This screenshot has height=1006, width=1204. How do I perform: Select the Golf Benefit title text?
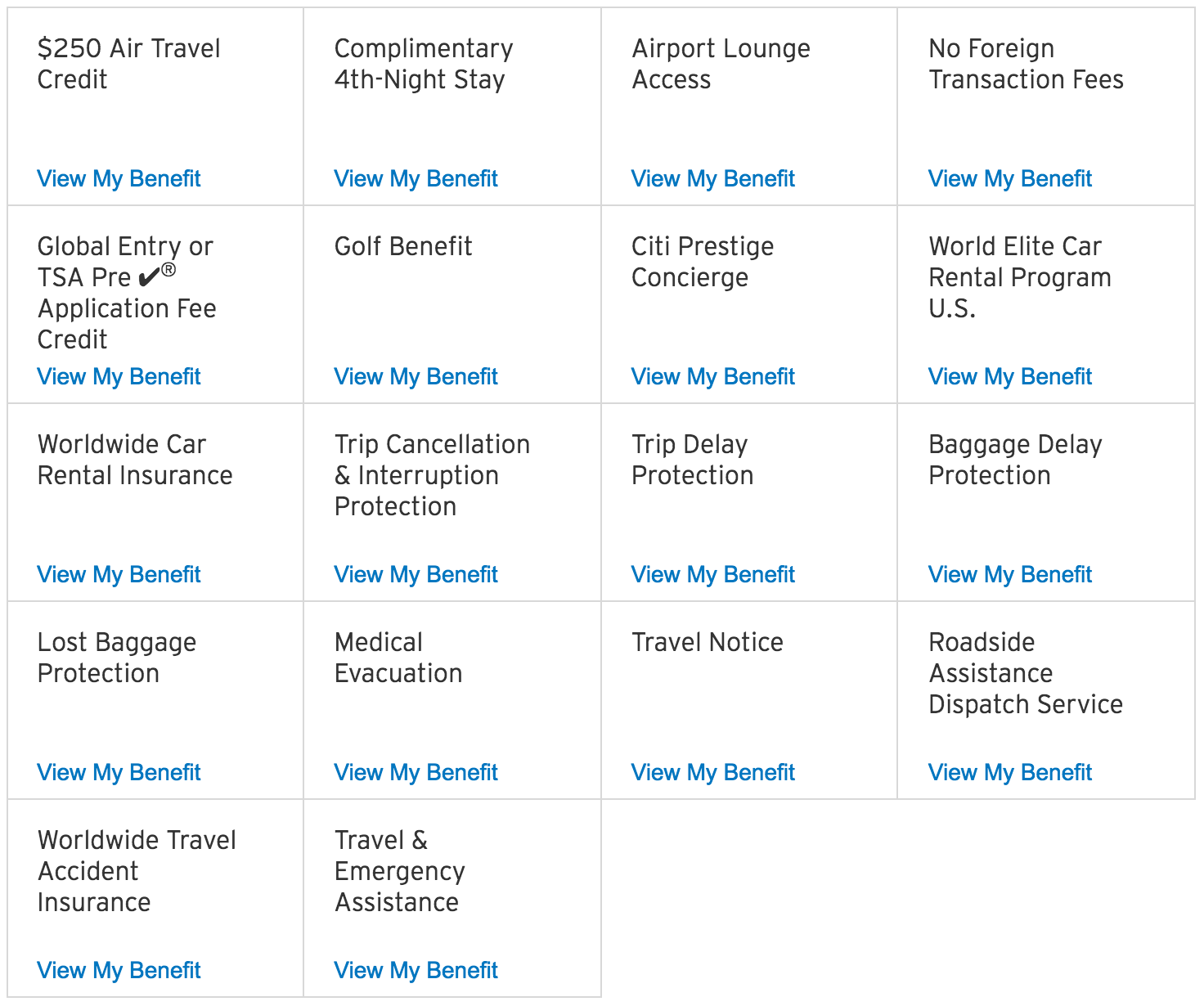tap(403, 246)
